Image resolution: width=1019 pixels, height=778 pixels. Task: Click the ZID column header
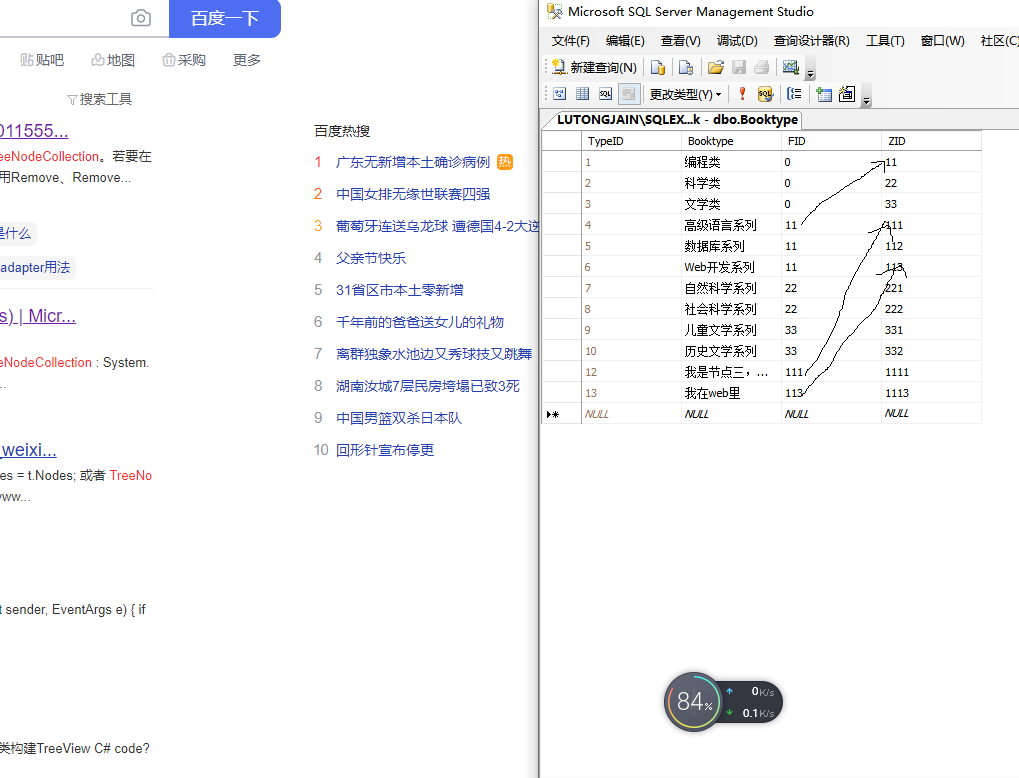click(931, 141)
